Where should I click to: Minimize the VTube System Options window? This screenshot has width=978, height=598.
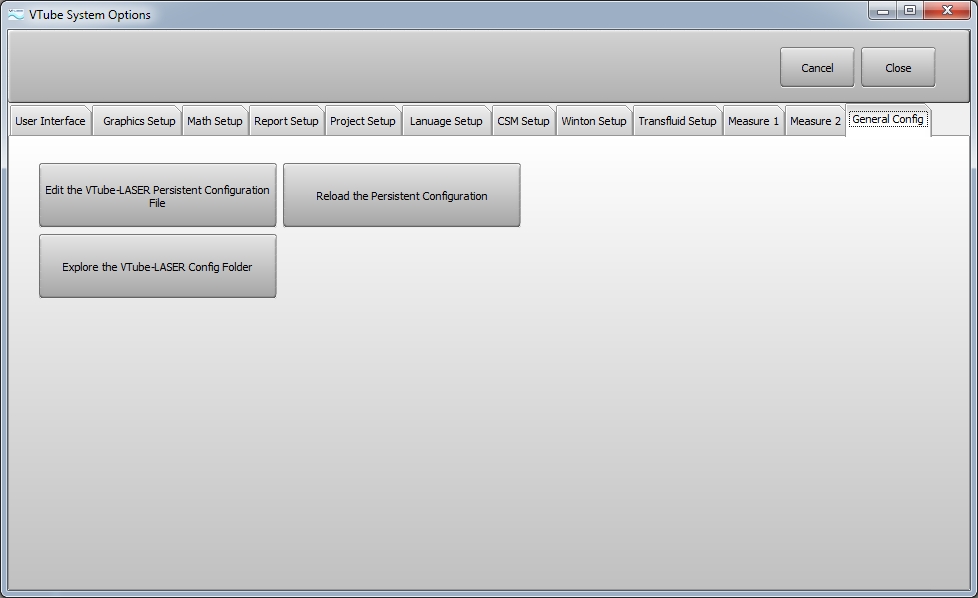[x=883, y=11]
